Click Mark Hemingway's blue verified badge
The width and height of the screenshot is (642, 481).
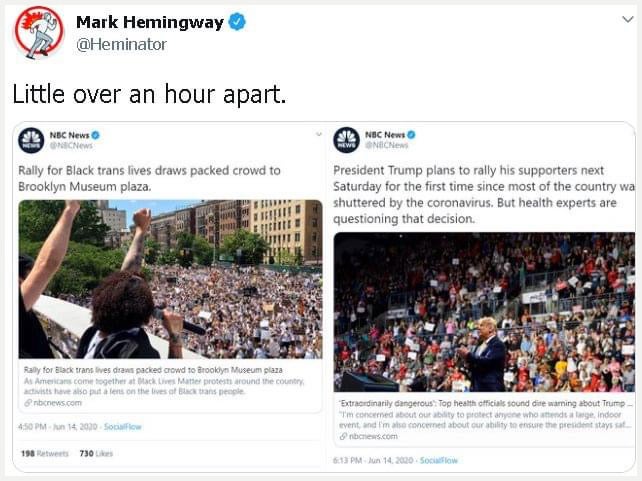[237, 22]
